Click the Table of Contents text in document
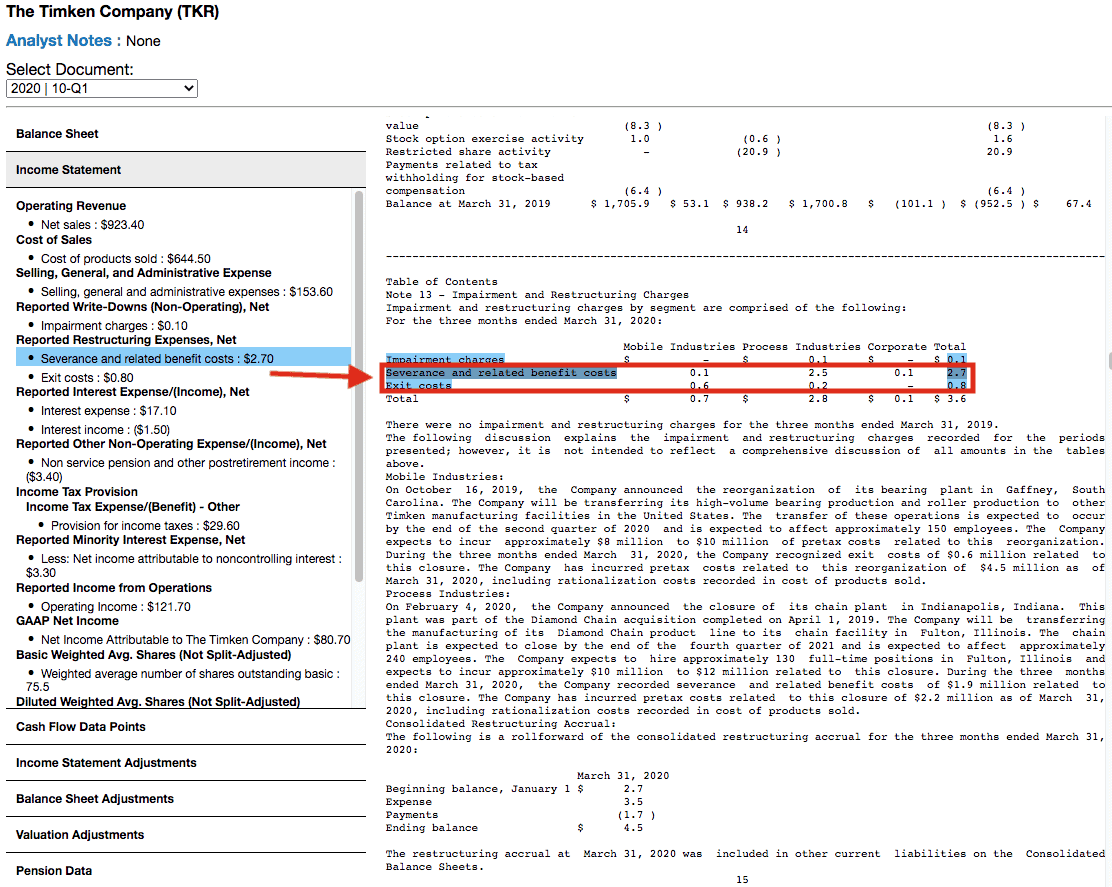The height and width of the screenshot is (887, 1112). [x=441, y=282]
